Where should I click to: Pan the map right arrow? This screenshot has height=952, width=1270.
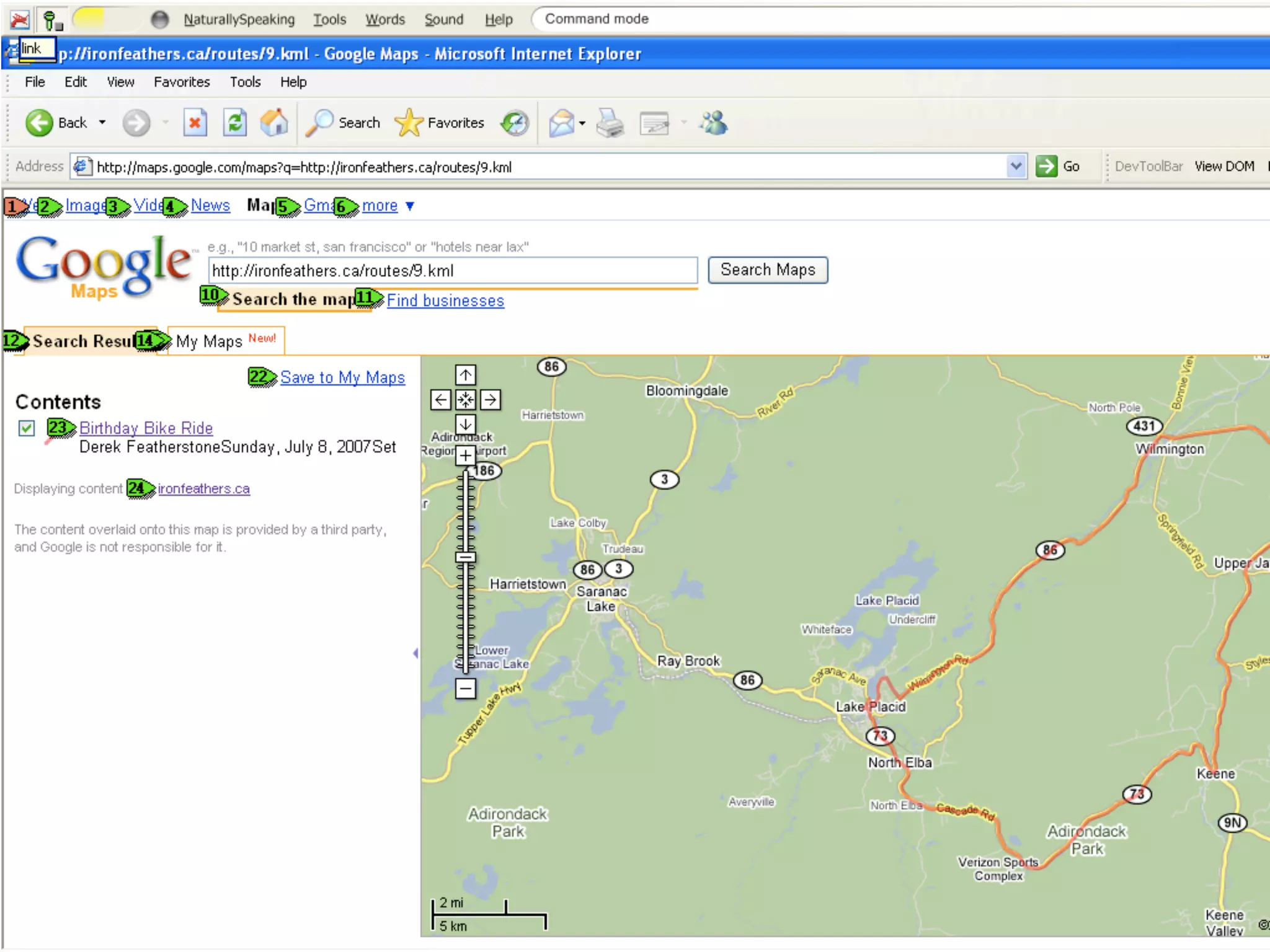click(491, 400)
